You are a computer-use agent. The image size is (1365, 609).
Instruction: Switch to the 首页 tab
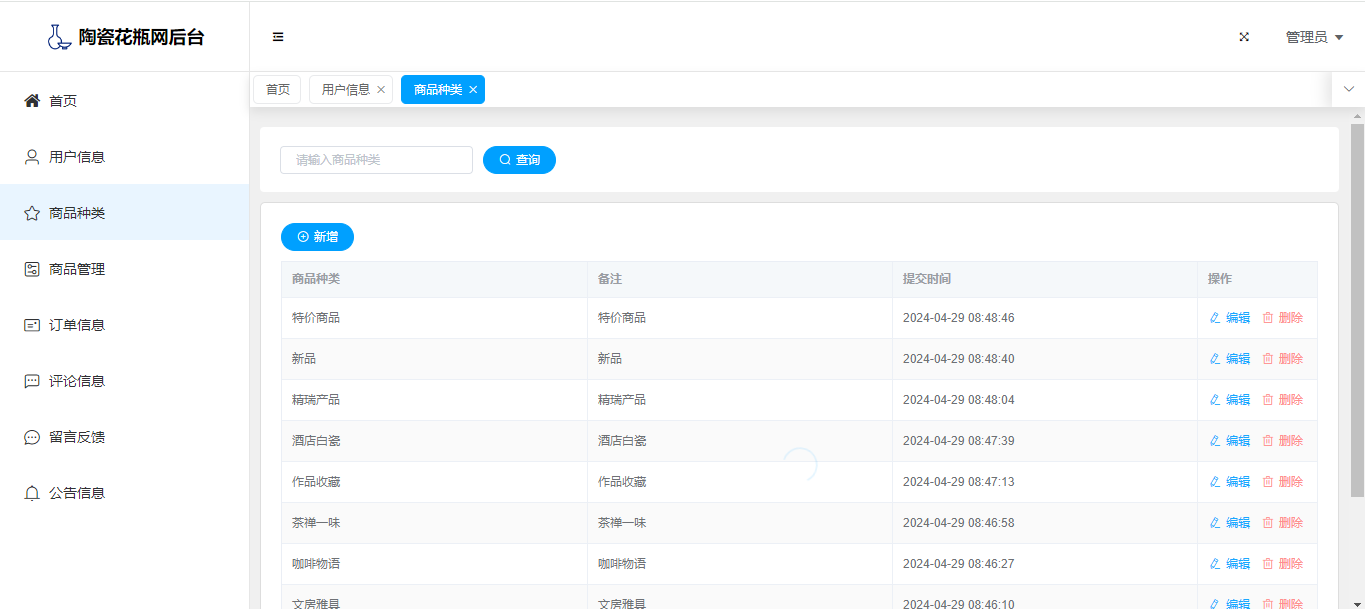click(277, 89)
